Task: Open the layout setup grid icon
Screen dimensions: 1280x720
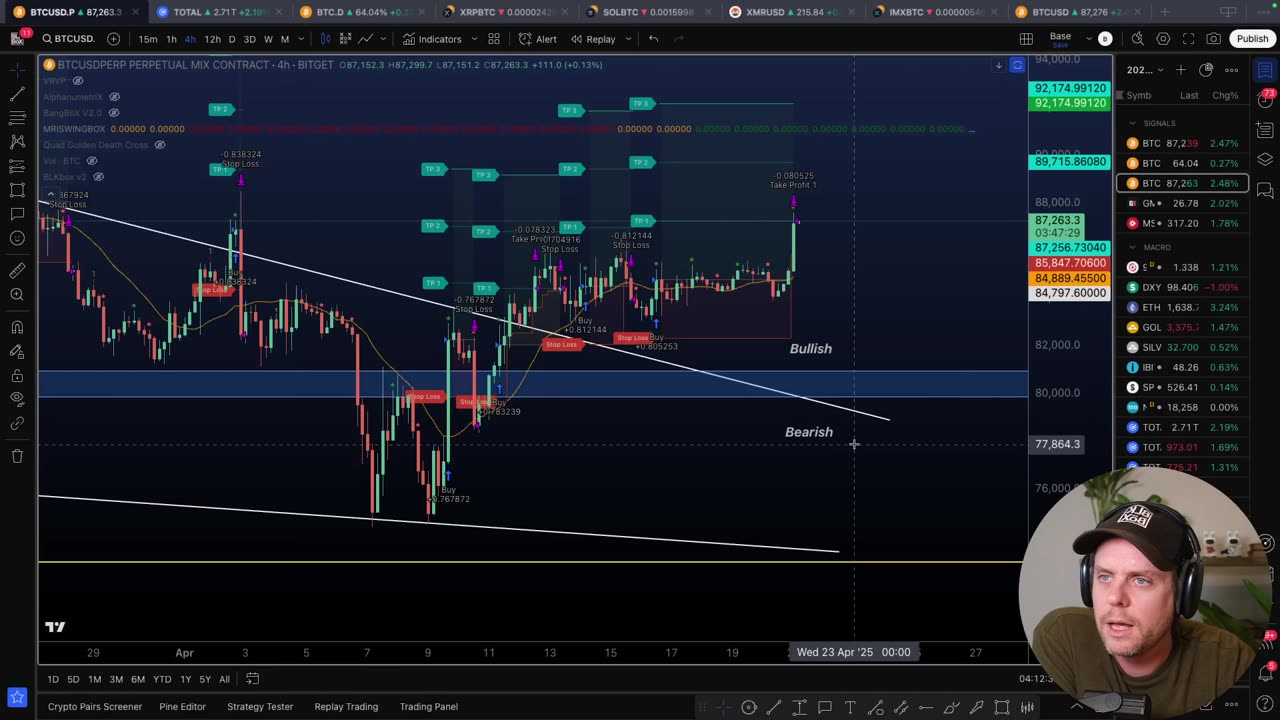Action: coord(1026,39)
